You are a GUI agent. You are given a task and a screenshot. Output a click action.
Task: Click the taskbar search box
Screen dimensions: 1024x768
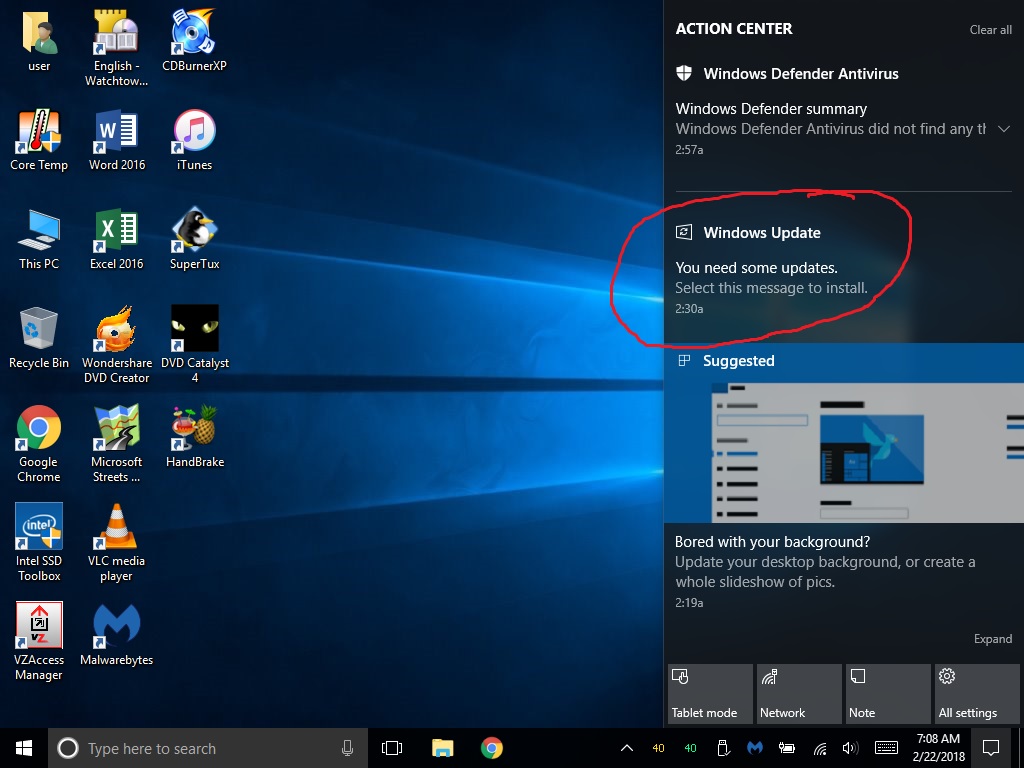pos(208,748)
